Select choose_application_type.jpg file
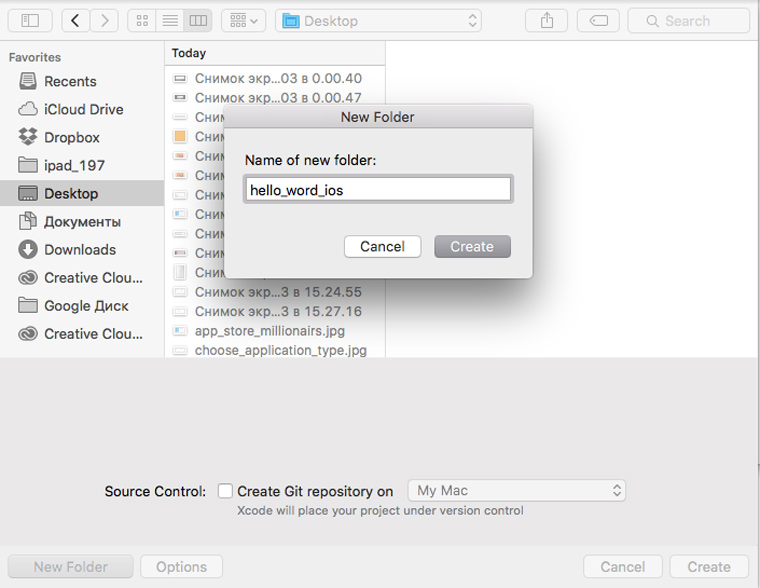The height and width of the screenshot is (588, 760). pos(275,350)
